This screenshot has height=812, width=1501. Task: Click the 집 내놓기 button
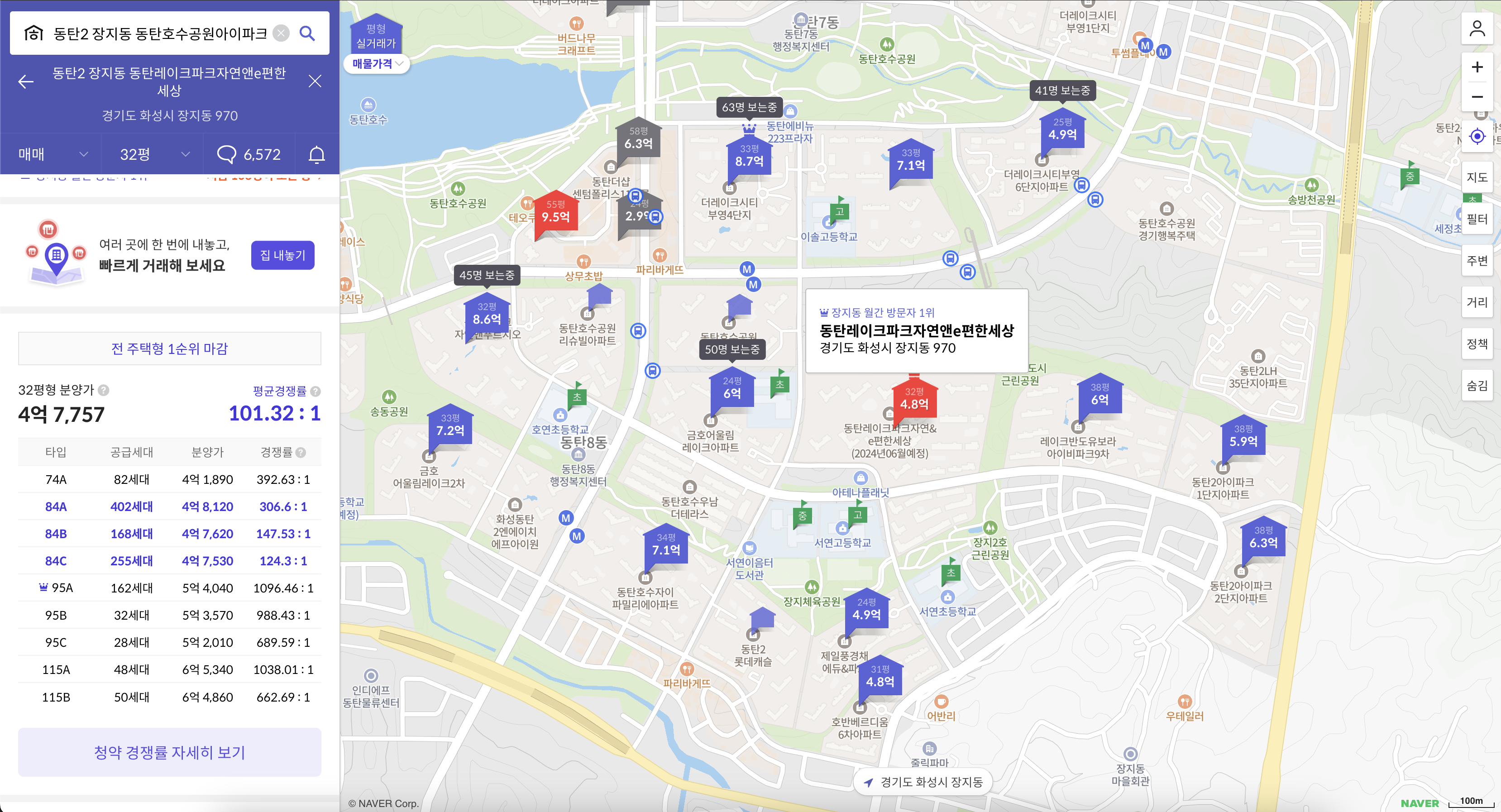click(x=282, y=255)
